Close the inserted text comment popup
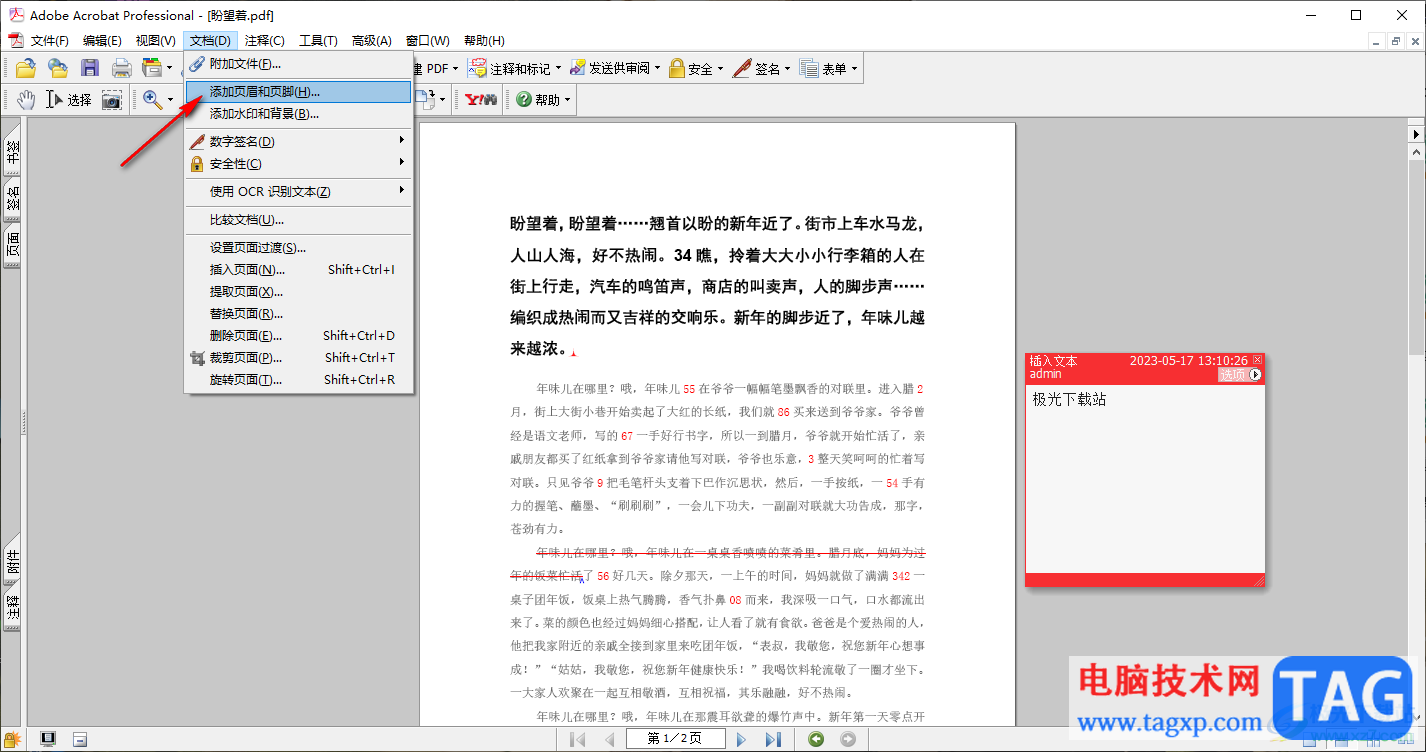This screenshot has height=752, width=1426. 1258,359
